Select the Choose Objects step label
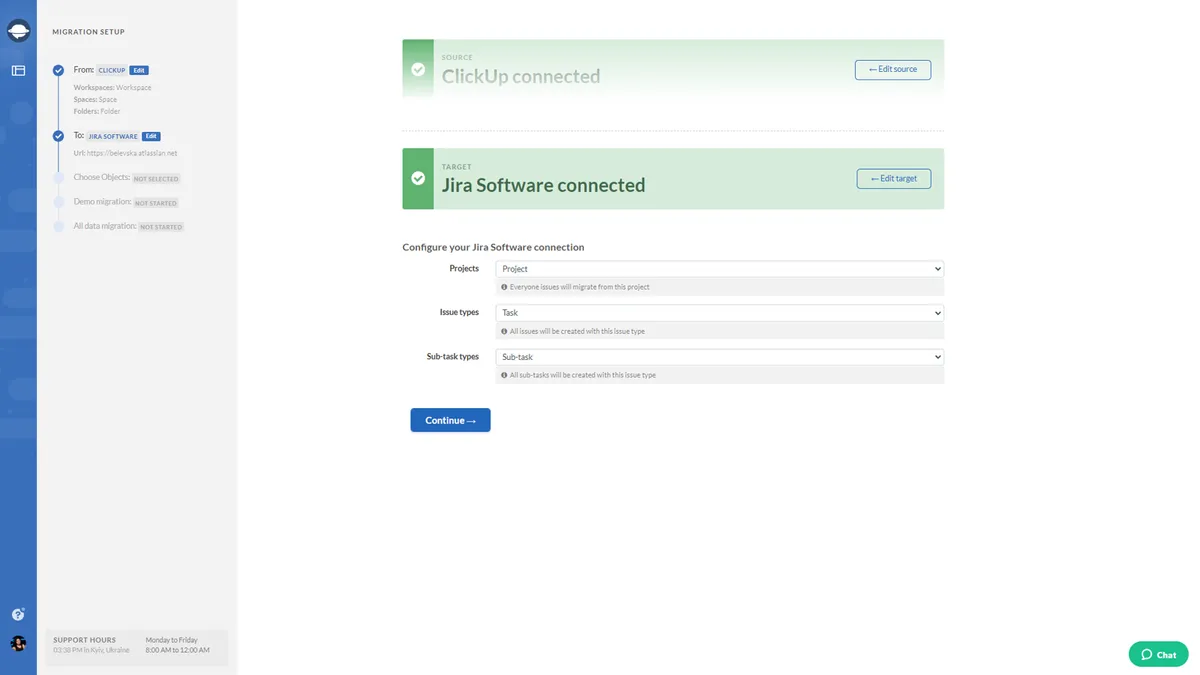This screenshot has width=1200, height=675. click(101, 178)
